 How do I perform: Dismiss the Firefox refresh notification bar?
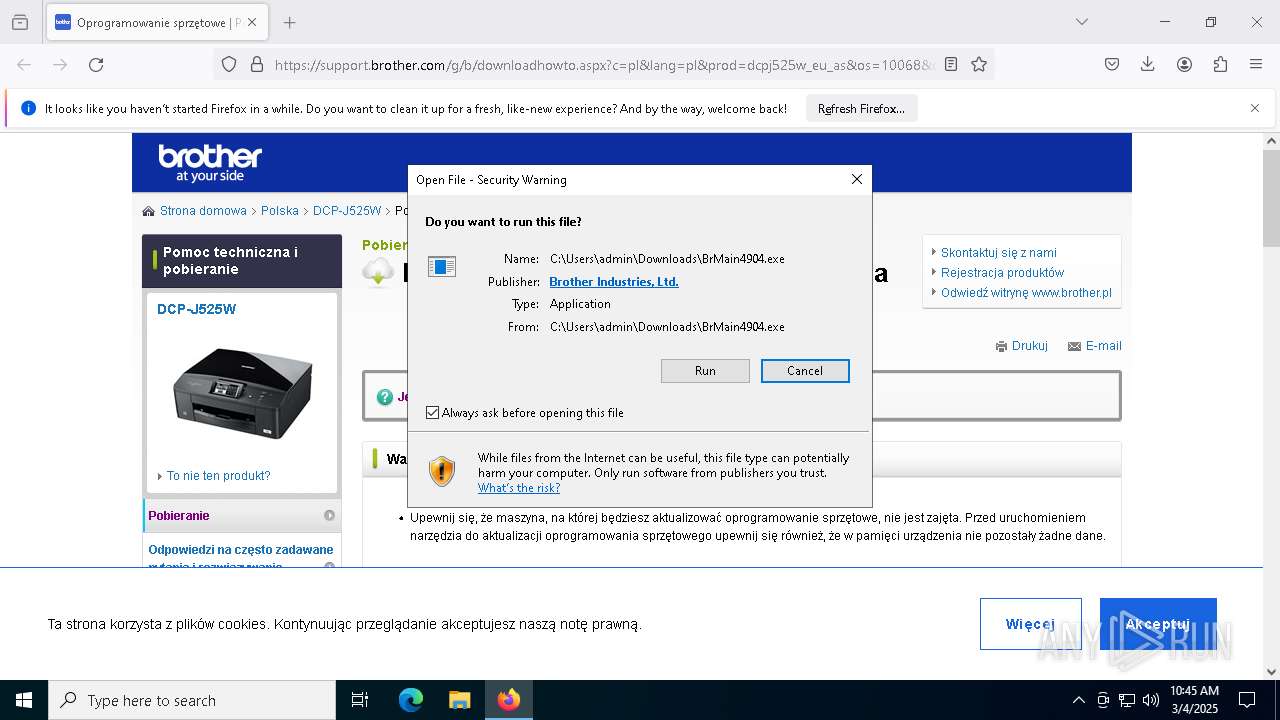[x=1255, y=108]
